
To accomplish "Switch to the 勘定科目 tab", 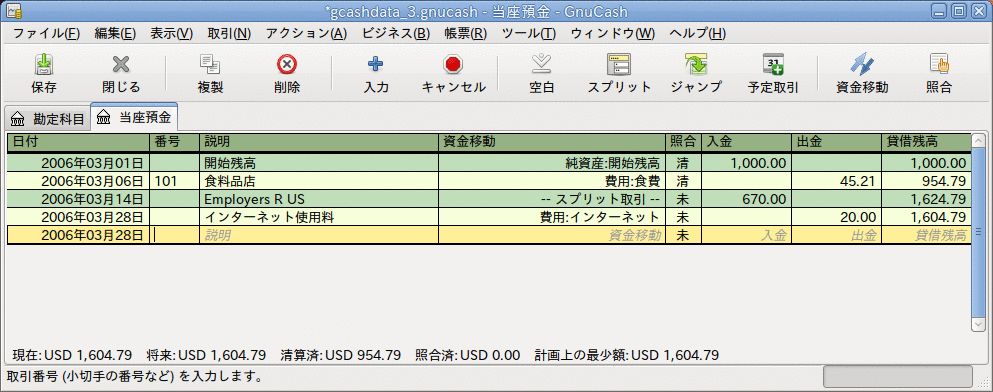I will tap(48, 118).
